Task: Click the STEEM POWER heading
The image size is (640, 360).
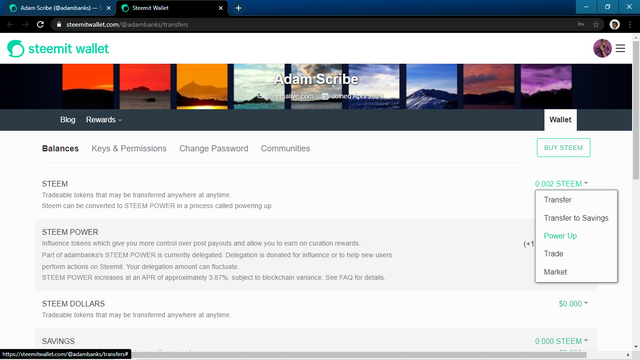Action: (x=70, y=232)
